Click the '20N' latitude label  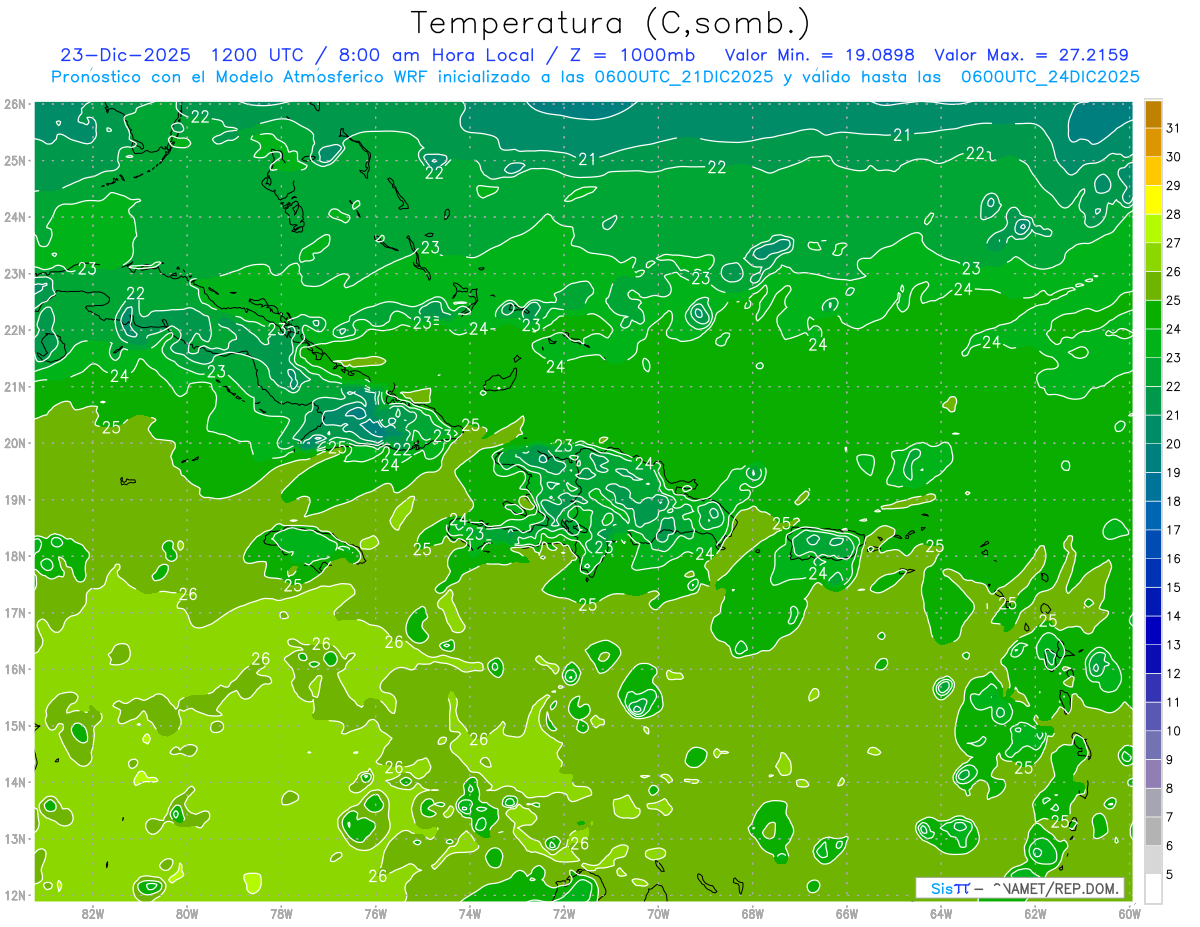14,443
